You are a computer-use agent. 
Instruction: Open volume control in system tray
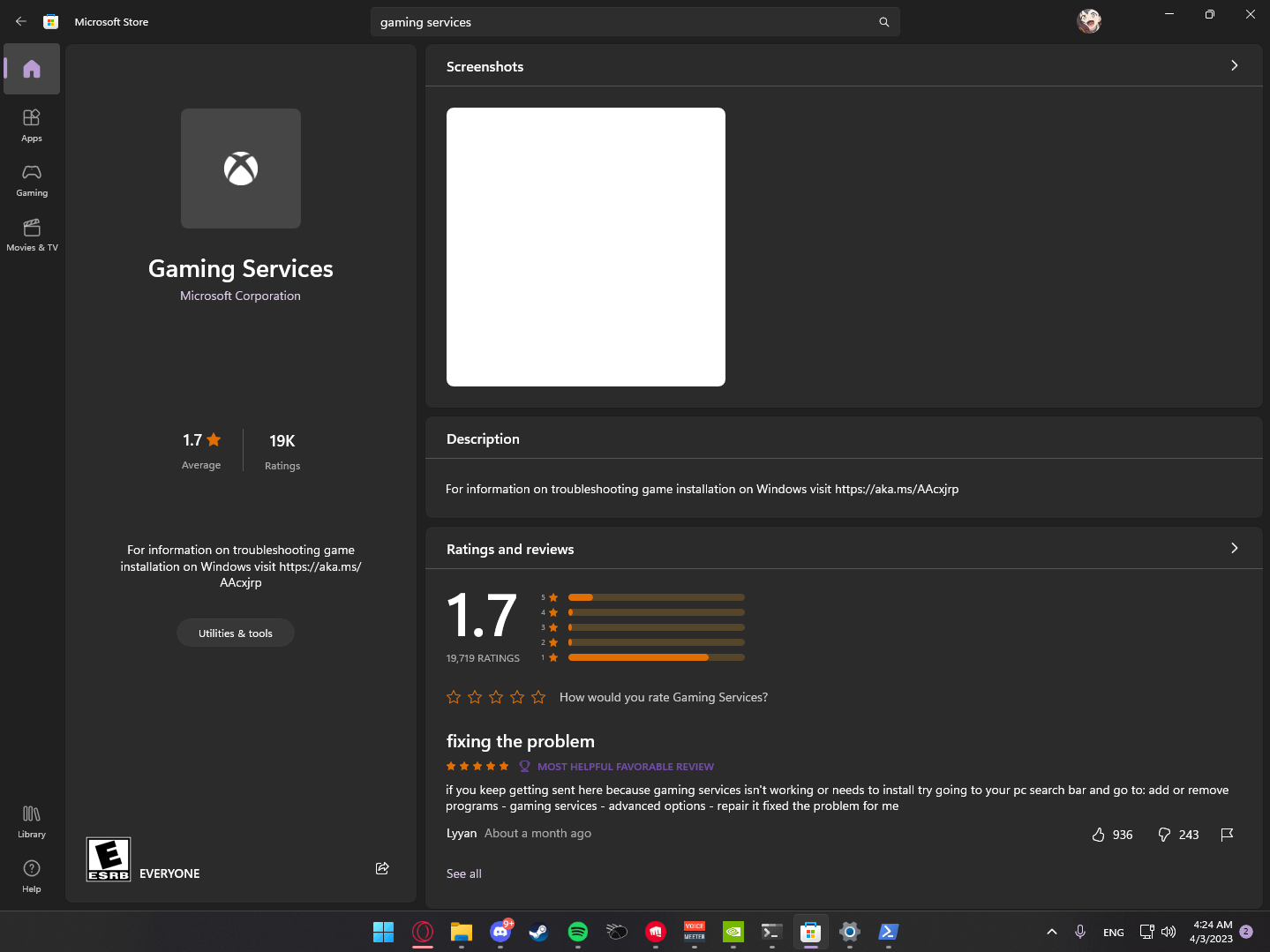pyautogui.click(x=1169, y=932)
